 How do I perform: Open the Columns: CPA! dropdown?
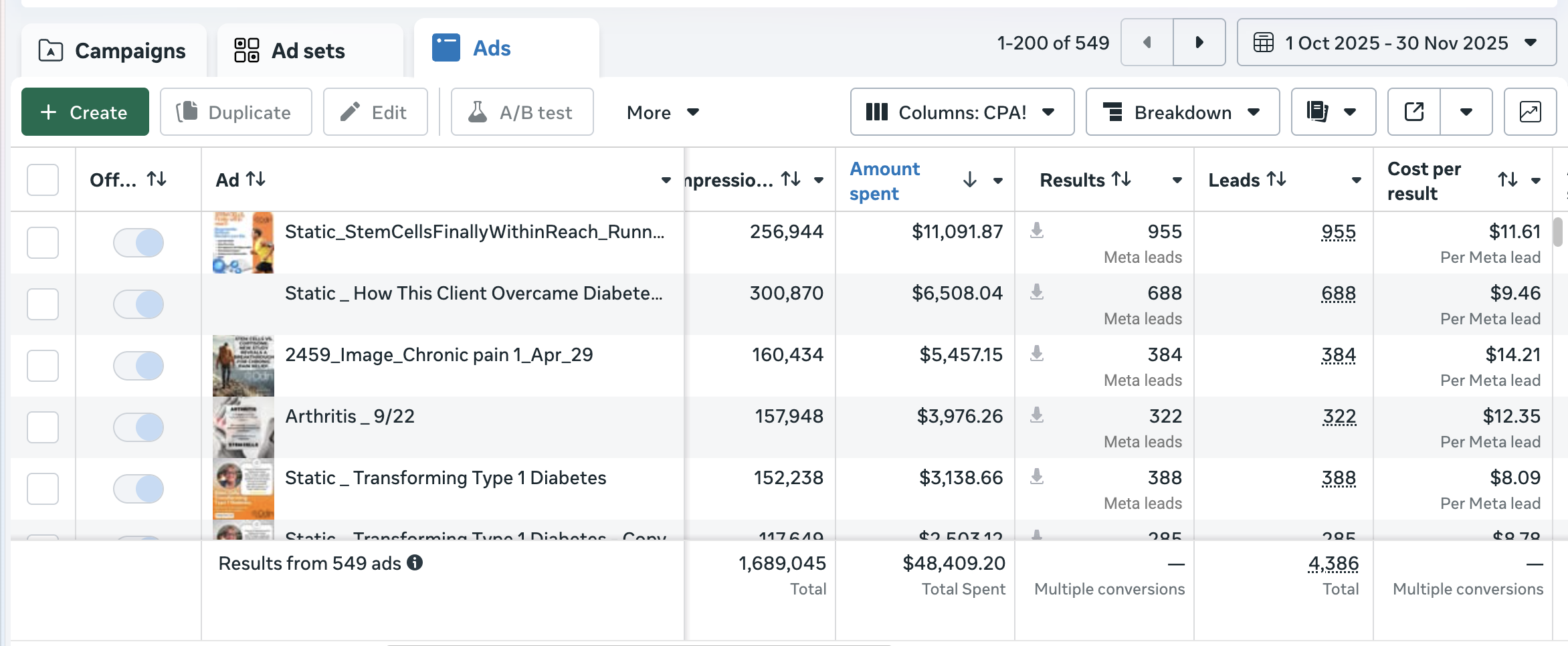962,112
